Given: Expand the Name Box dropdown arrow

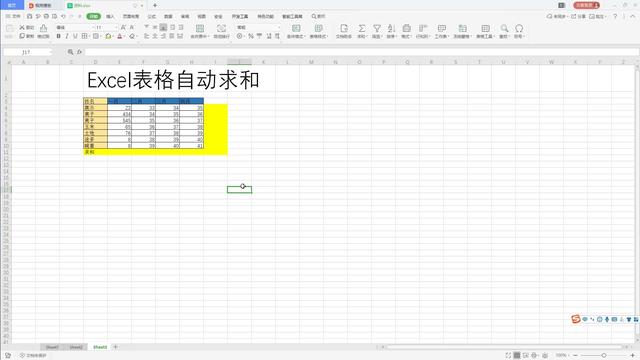Looking at the screenshot, I should click(51, 52).
